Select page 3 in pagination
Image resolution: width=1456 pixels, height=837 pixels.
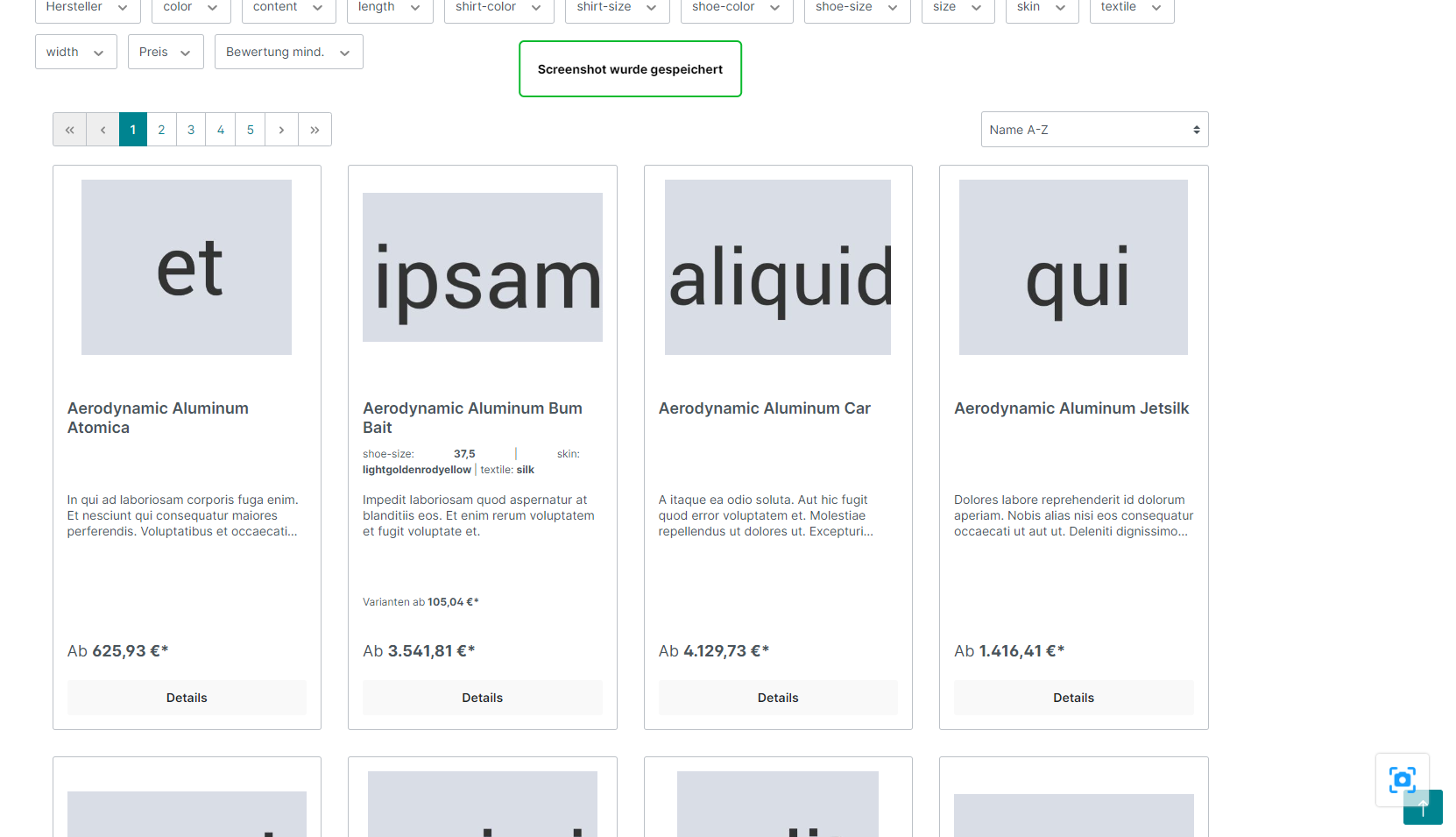[x=191, y=130]
